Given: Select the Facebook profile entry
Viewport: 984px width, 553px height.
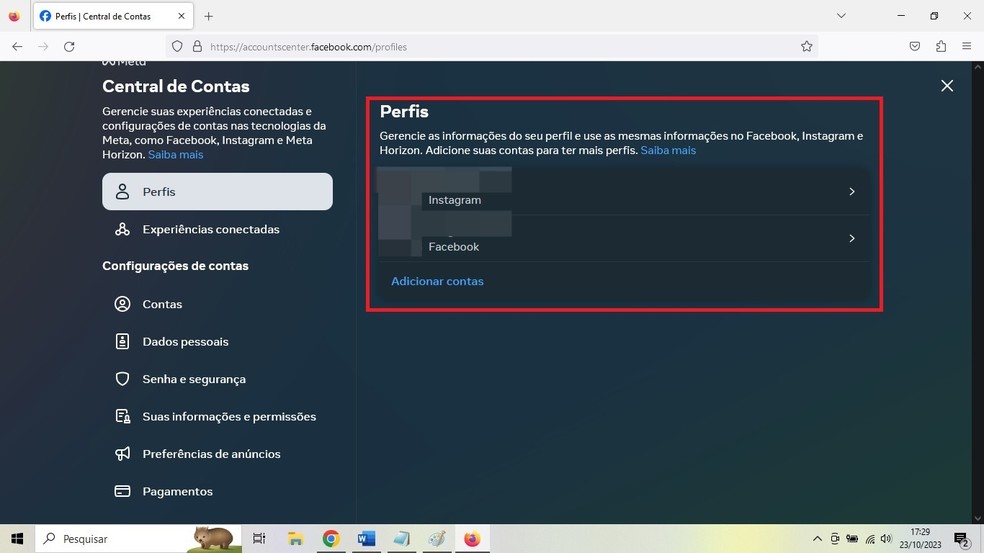Looking at the screenshot, I should point(624,239).
